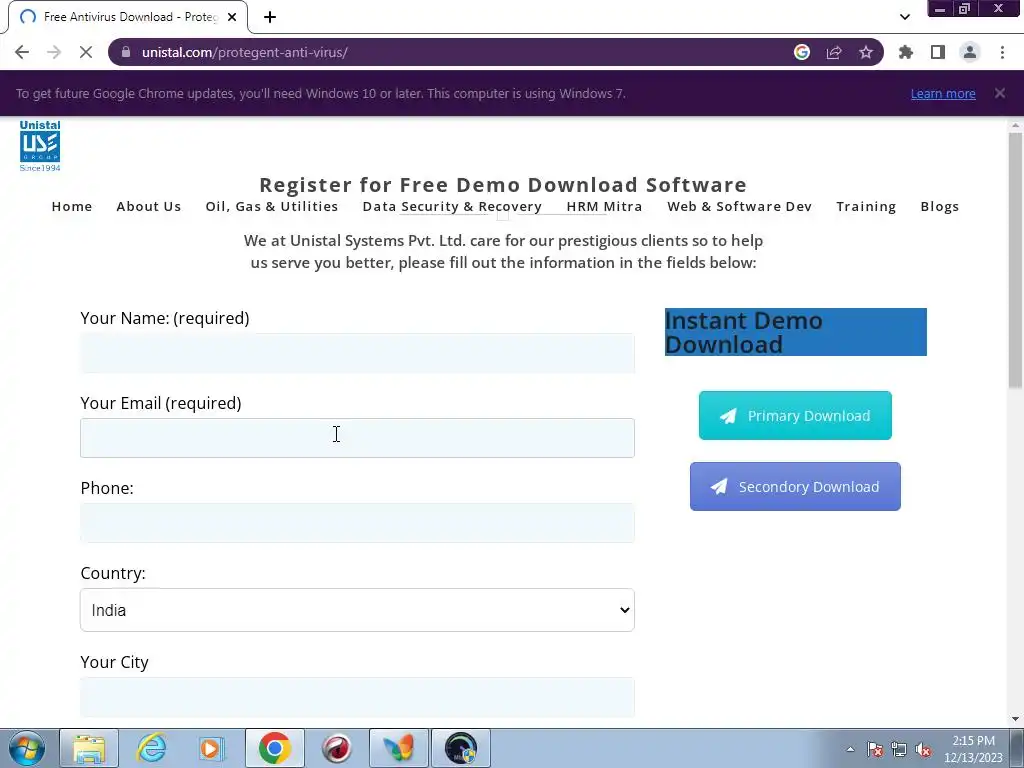Image resolution: width=1024 pixels, height=768 pixels.
Task: Open Chrome three-dot menu
Action: point(1002,52)
